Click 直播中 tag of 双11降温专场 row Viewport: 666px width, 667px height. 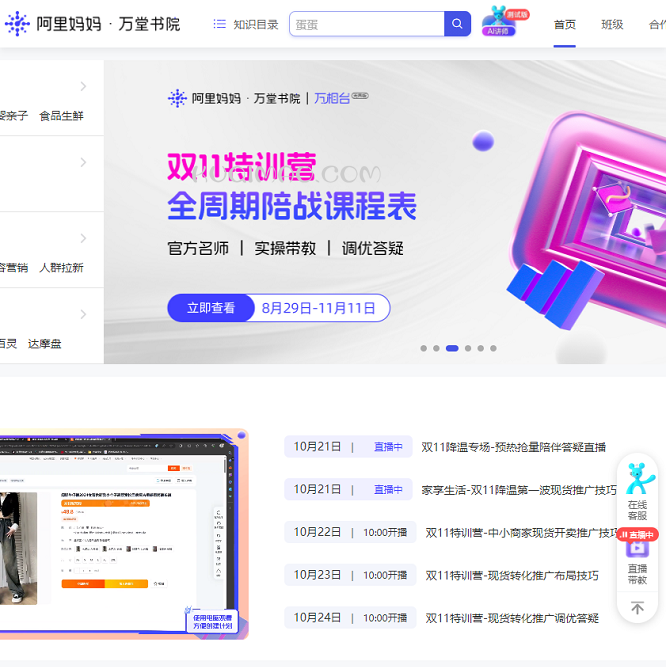(x=388, y=447)
